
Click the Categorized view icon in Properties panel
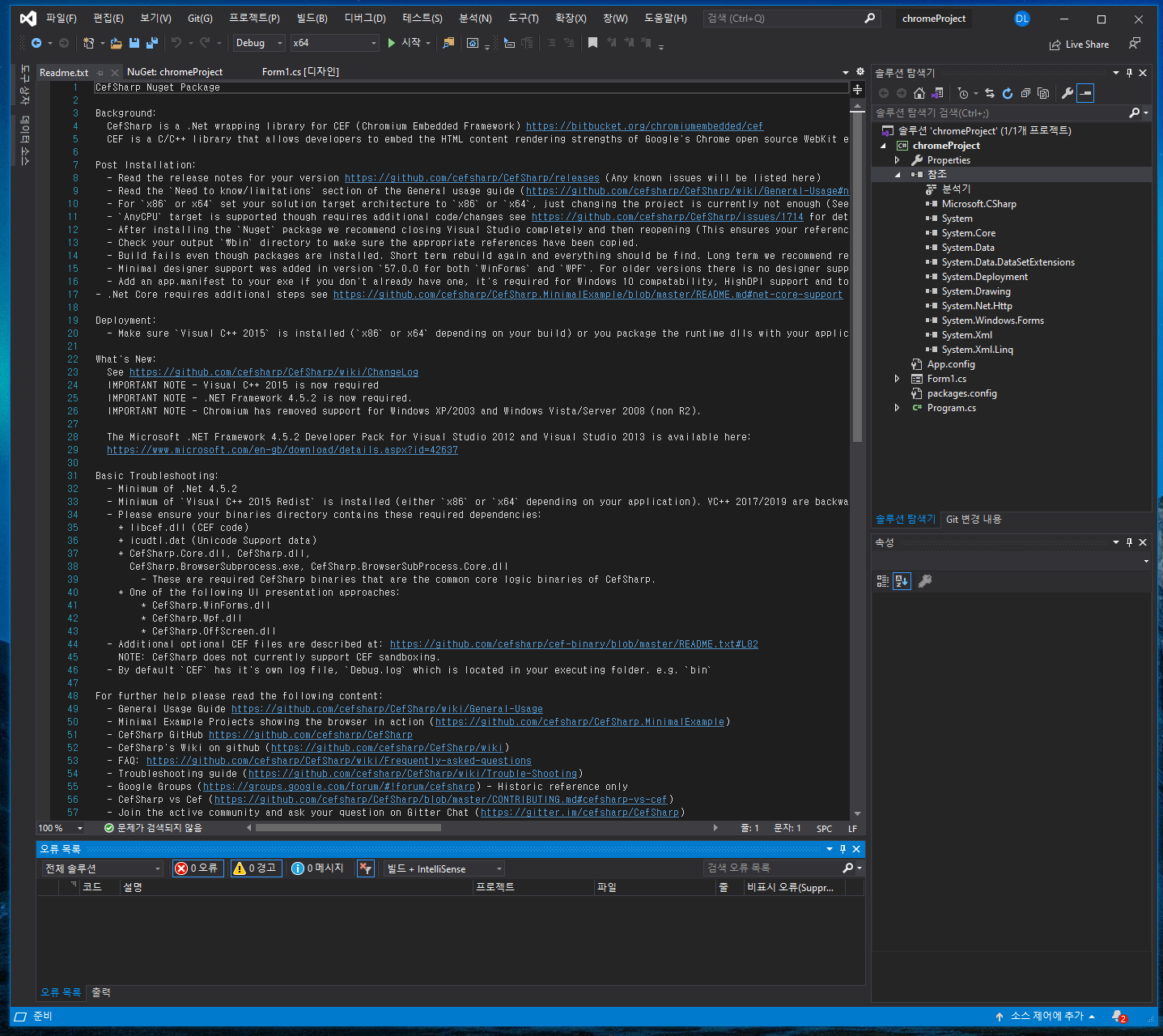tap(883, 581)
